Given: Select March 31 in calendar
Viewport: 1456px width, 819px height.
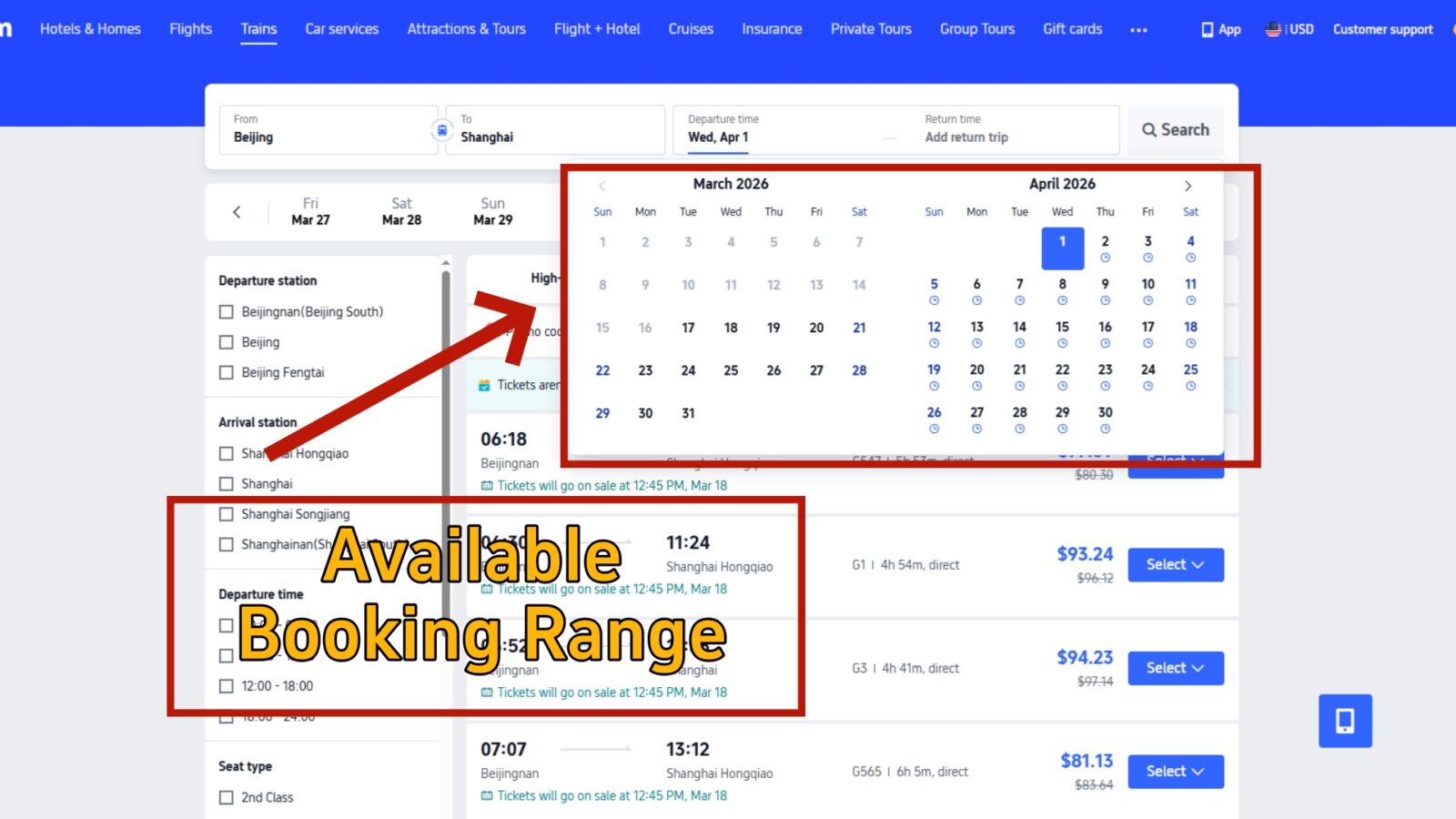Looking at the screenshot, I should coord(688,413).
